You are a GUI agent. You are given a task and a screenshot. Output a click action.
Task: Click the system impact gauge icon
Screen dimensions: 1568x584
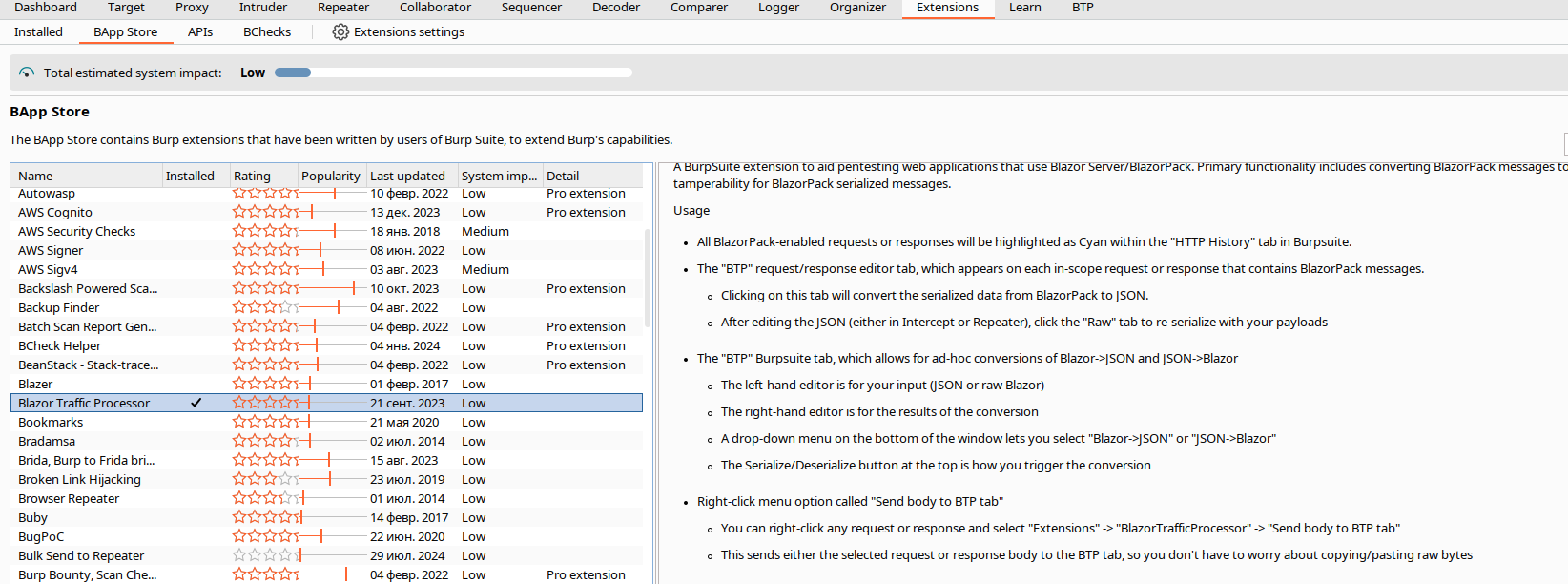pos(27,73)
